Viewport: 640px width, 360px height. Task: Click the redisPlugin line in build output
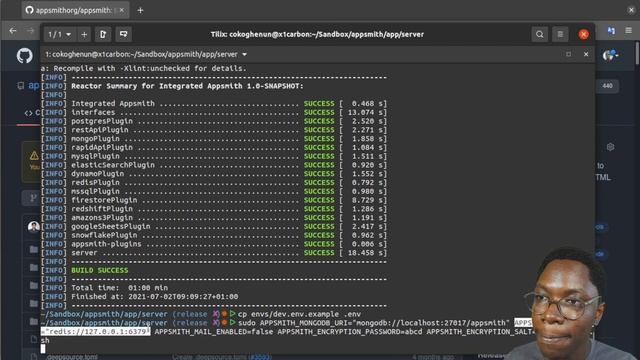point(213,182)
